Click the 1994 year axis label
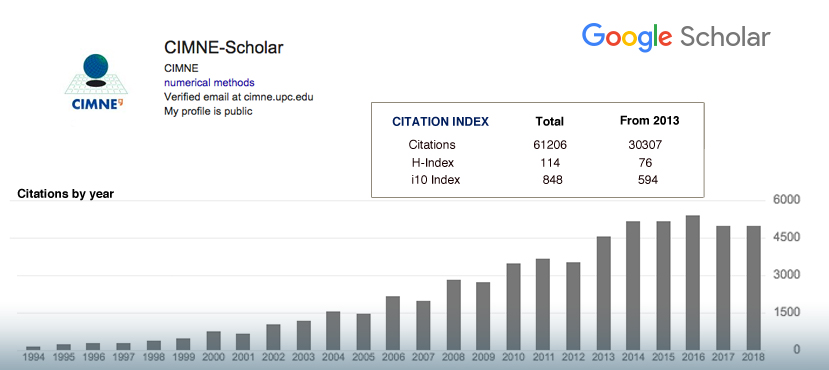 click(x=33, y=357)
